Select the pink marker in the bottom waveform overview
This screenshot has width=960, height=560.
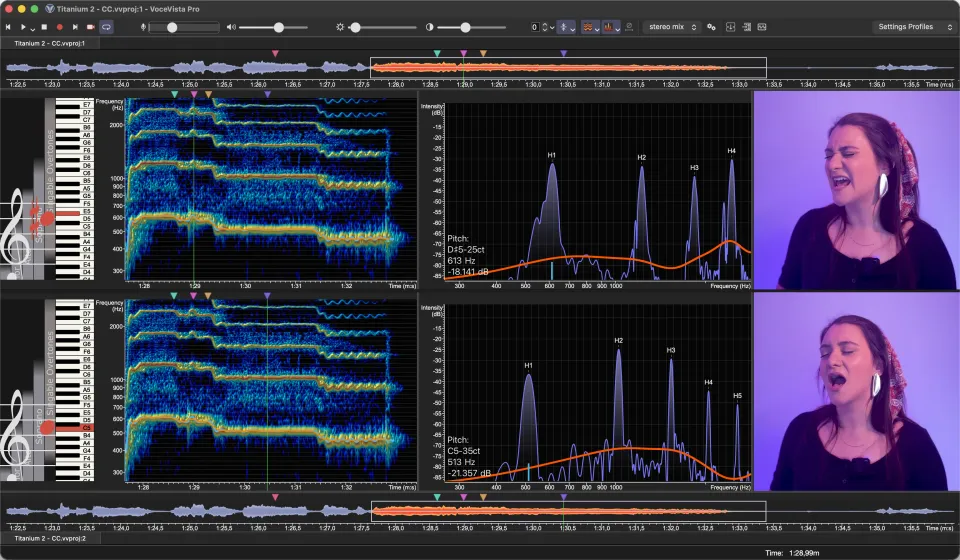pyautogui.click(x=276, y=497)
